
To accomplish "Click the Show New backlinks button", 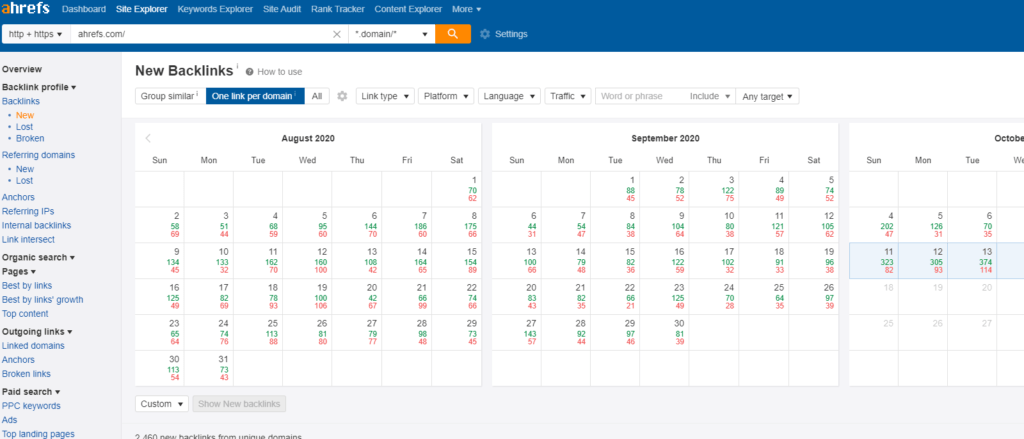I will 239,404.
